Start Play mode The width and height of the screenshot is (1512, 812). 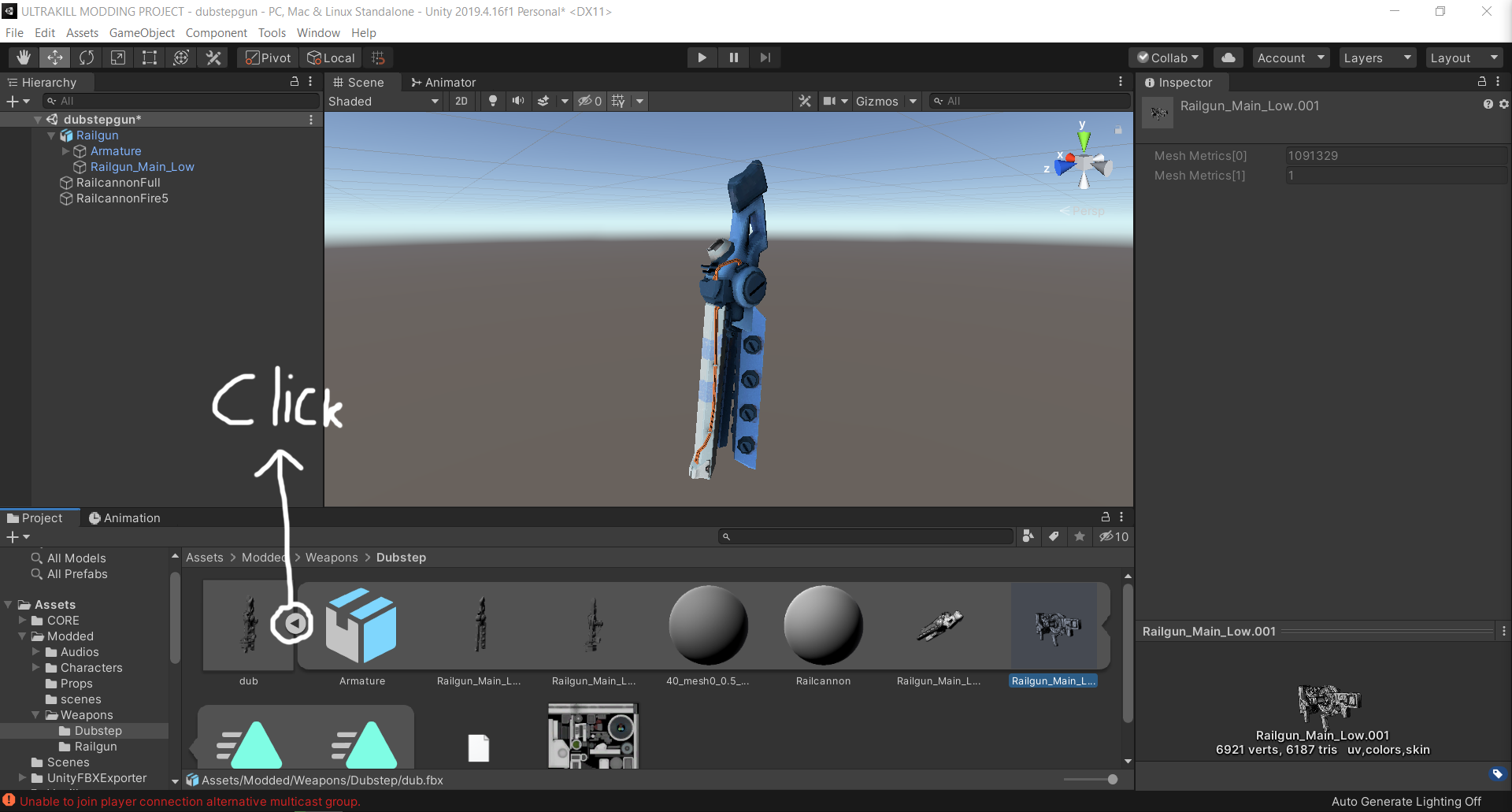tap(702, 57)
